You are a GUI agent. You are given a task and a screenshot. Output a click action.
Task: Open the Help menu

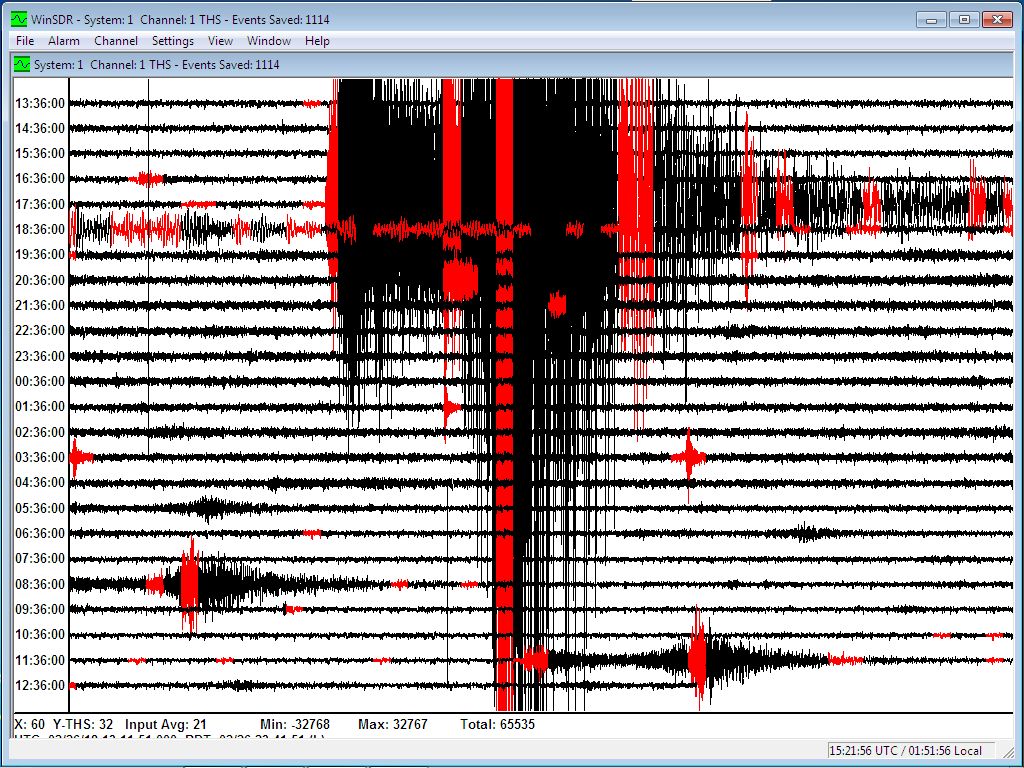pos(317,41)
